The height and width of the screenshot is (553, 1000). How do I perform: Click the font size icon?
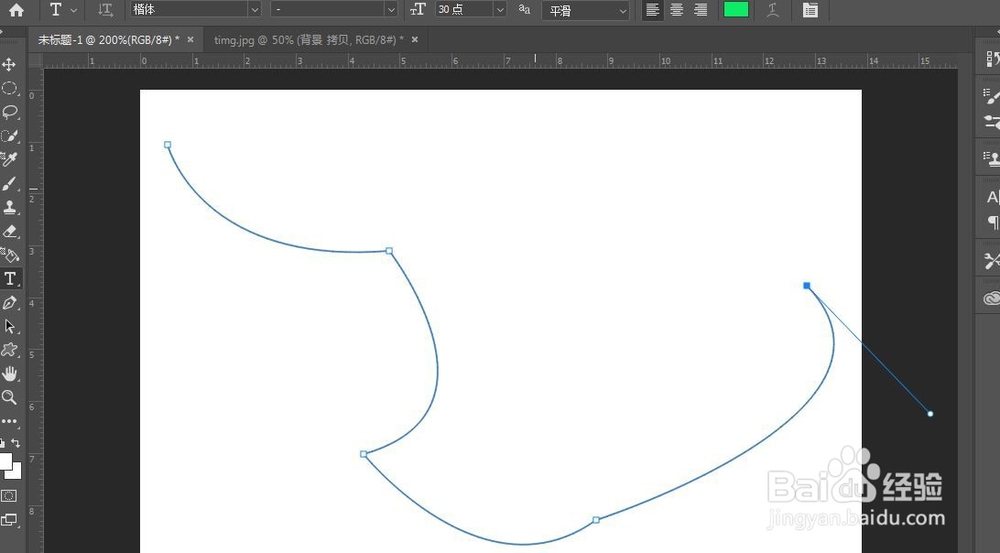(418, 10)
